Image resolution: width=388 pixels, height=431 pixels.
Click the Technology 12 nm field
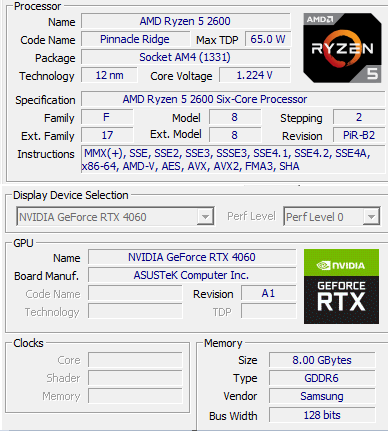(x=109, y=75)
